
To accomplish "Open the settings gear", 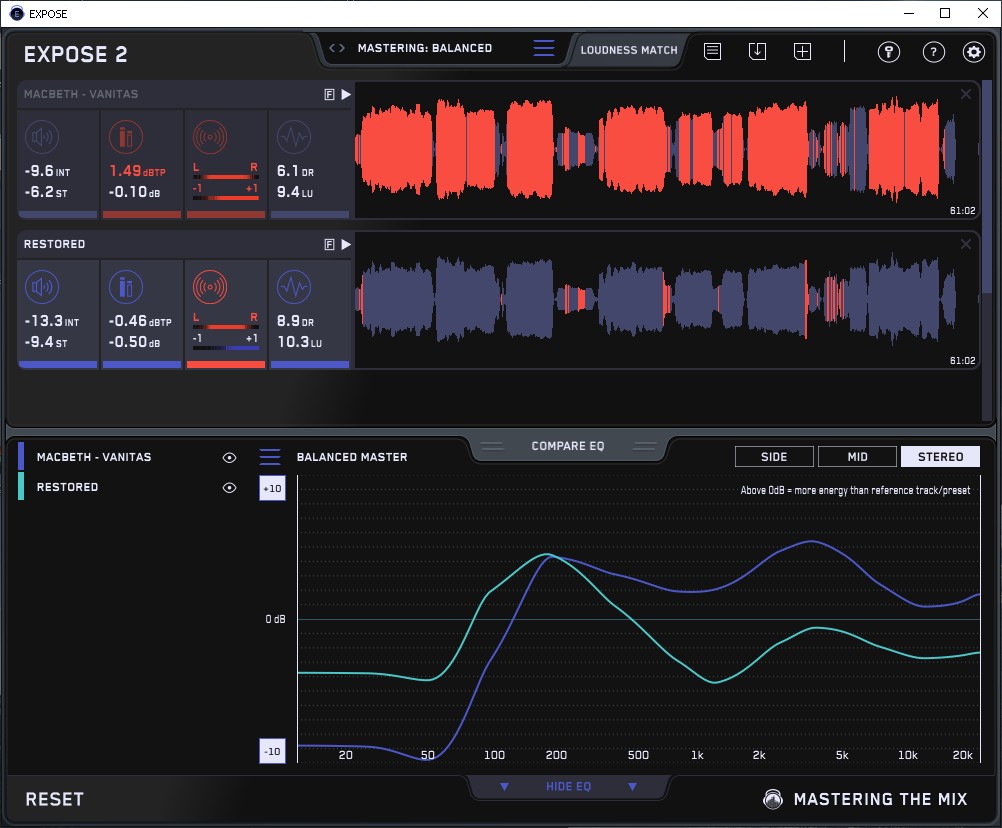I will (x=973, y=52).
